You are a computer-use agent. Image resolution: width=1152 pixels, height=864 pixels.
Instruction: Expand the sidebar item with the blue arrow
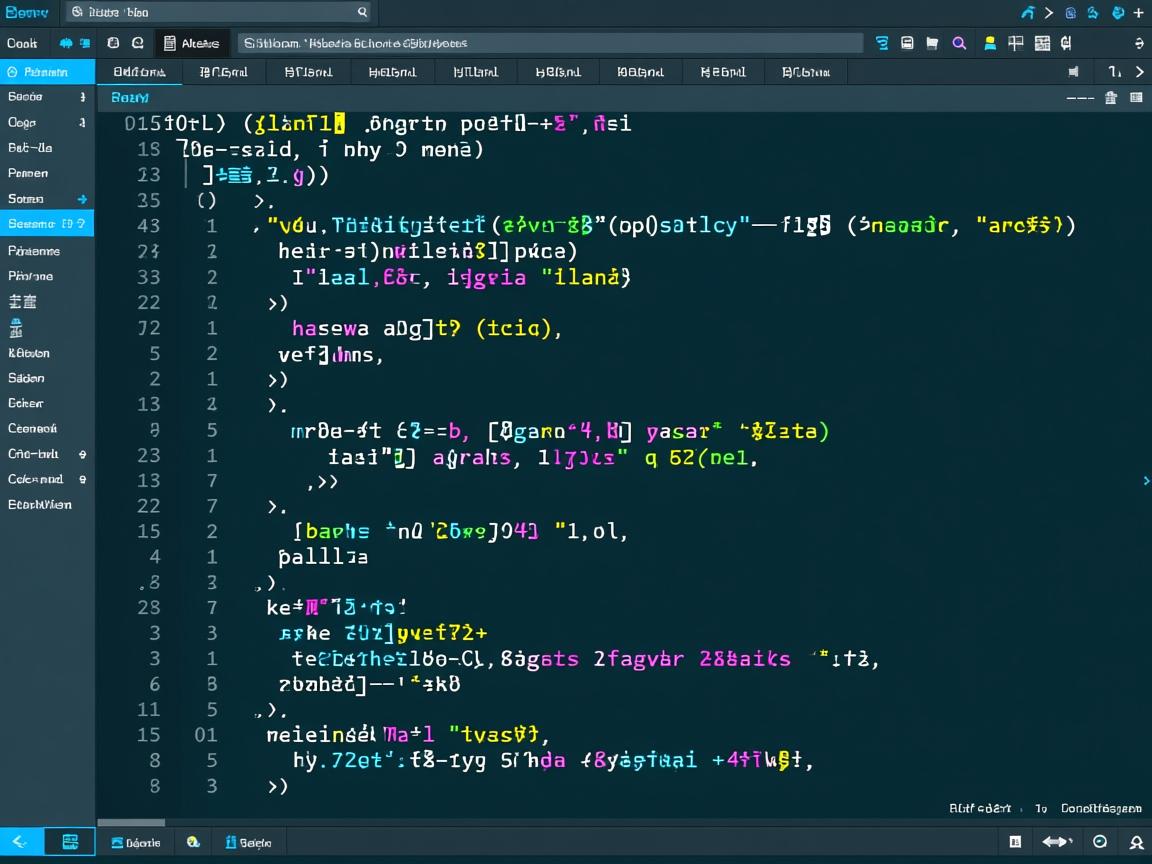click(82, 199)
